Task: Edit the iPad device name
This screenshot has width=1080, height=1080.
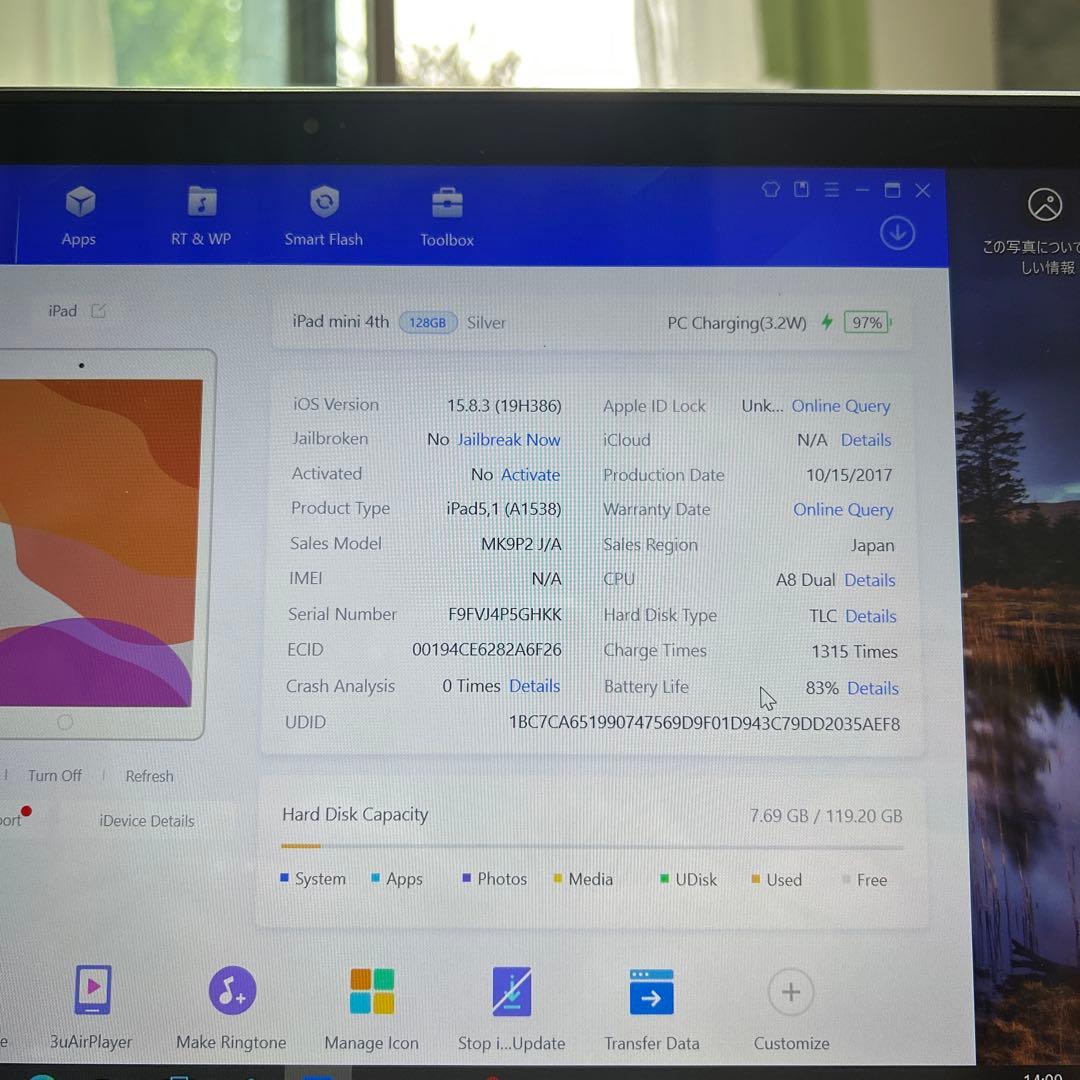Action: [98, 311]
